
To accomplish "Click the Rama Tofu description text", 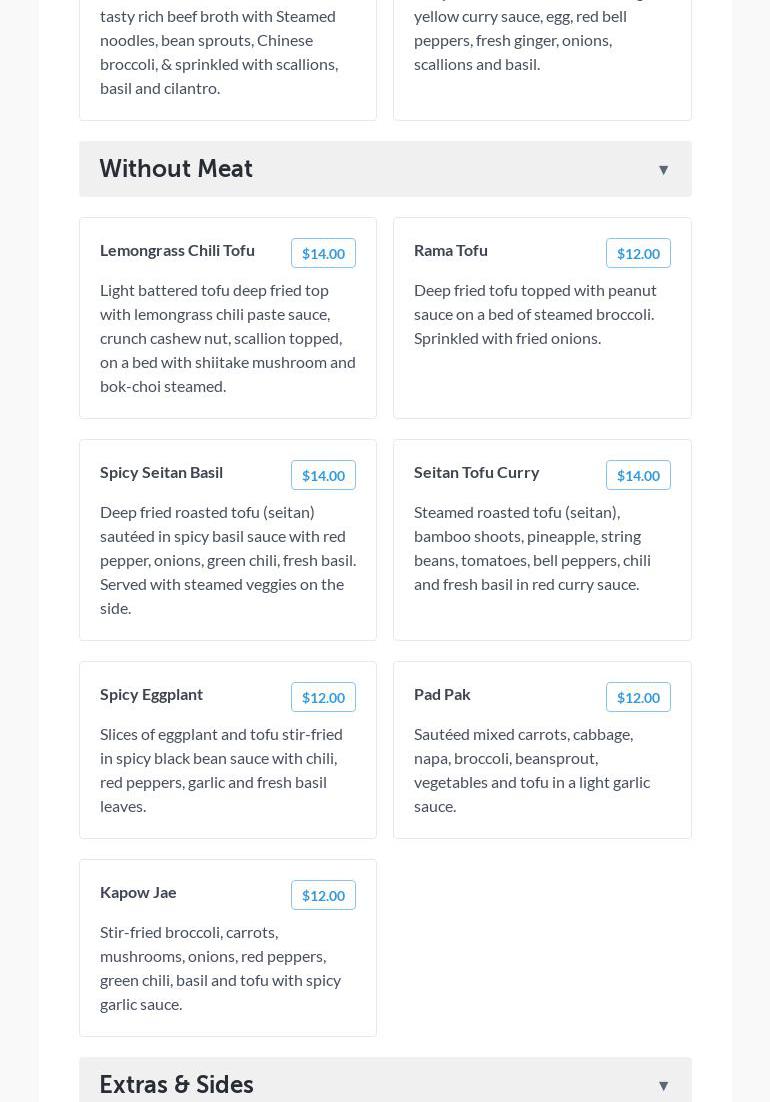I will pyautogui.click(x=535, y=314).
